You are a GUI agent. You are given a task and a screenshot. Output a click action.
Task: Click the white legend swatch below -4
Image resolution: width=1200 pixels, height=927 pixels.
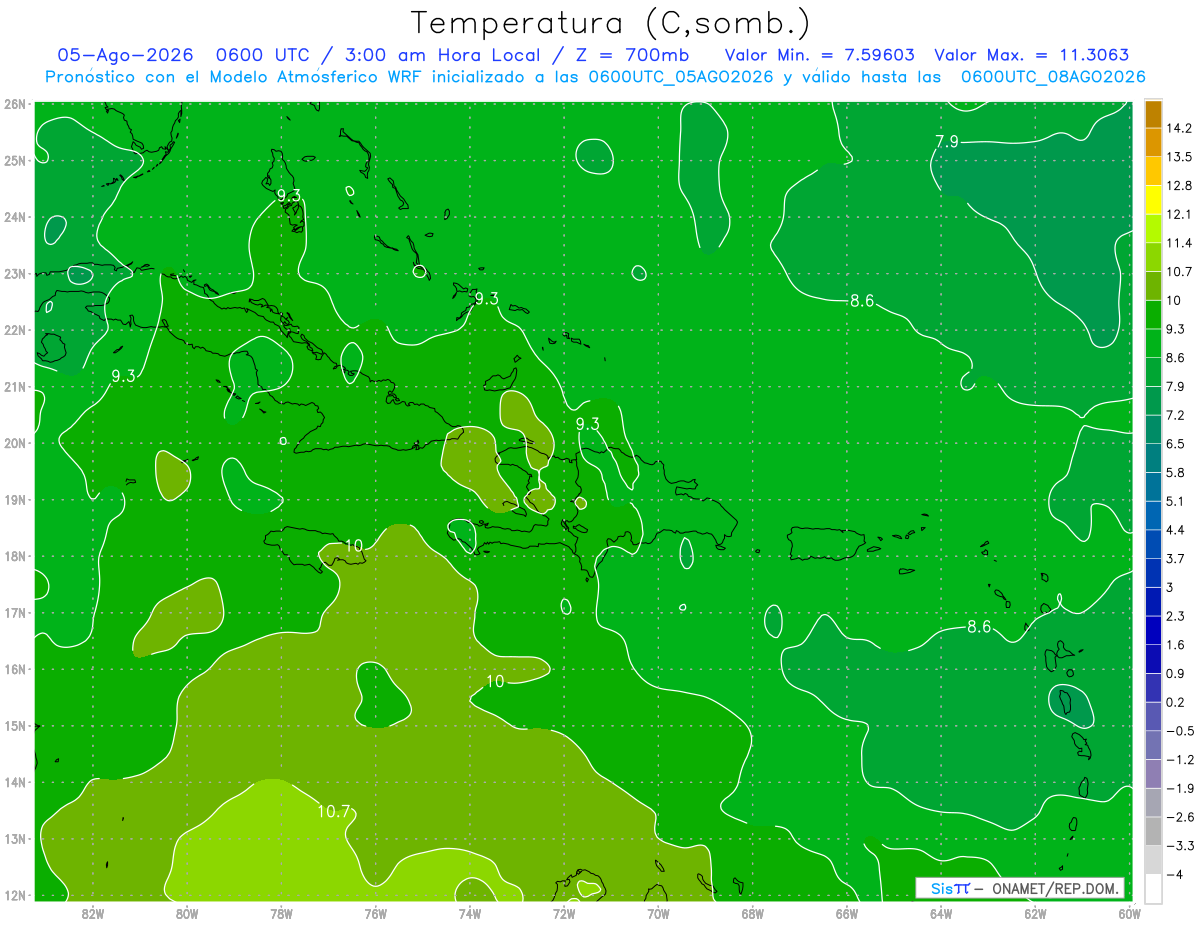[1153, 889]
